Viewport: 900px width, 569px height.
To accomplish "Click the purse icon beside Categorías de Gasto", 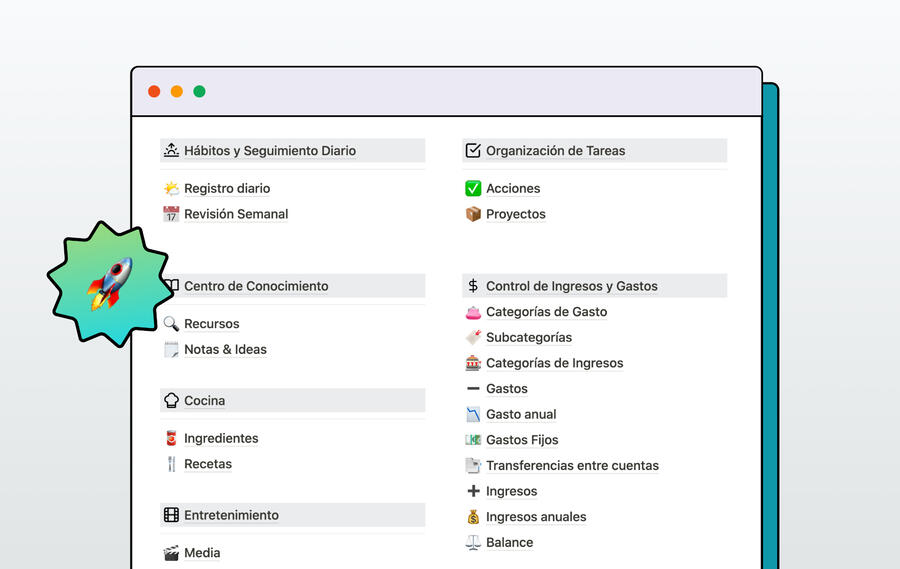I will pyautogui.click(x=473, y=312).
